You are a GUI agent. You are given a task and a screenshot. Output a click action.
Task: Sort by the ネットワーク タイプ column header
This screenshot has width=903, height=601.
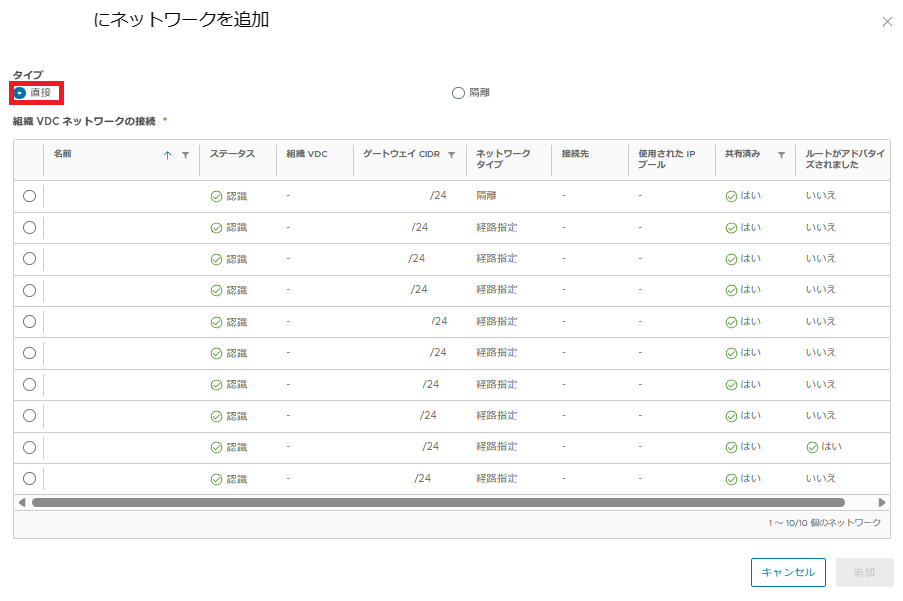(x=503, y=159)
